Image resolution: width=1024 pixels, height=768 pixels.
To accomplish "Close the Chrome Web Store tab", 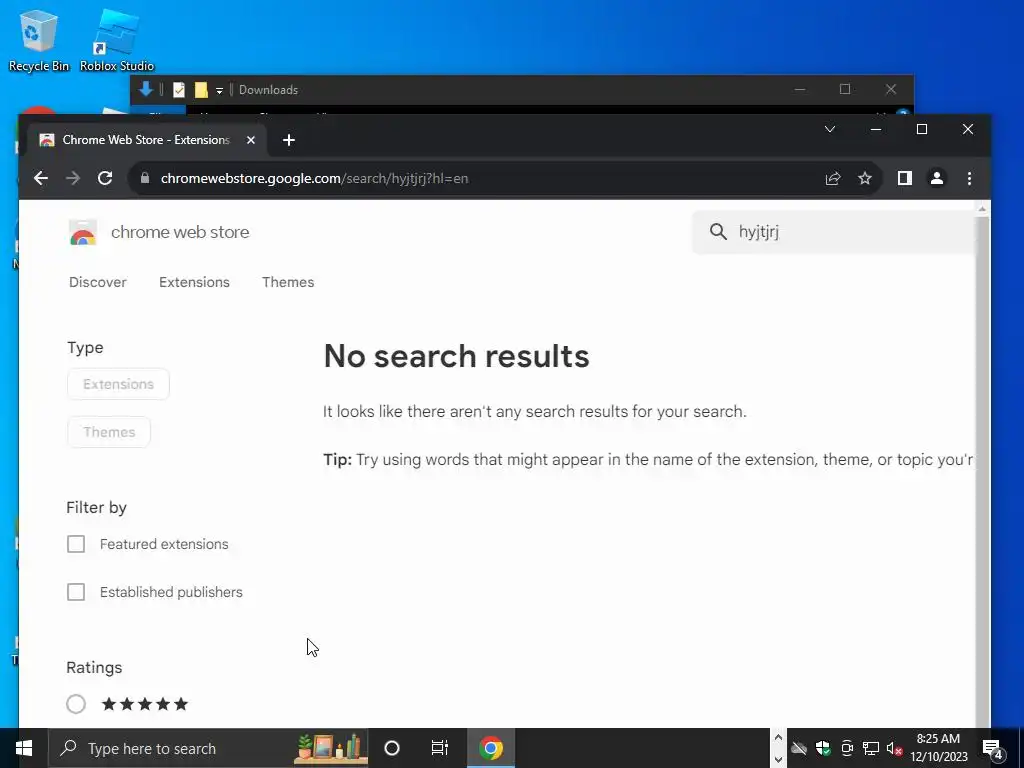I will coord(251,140).
